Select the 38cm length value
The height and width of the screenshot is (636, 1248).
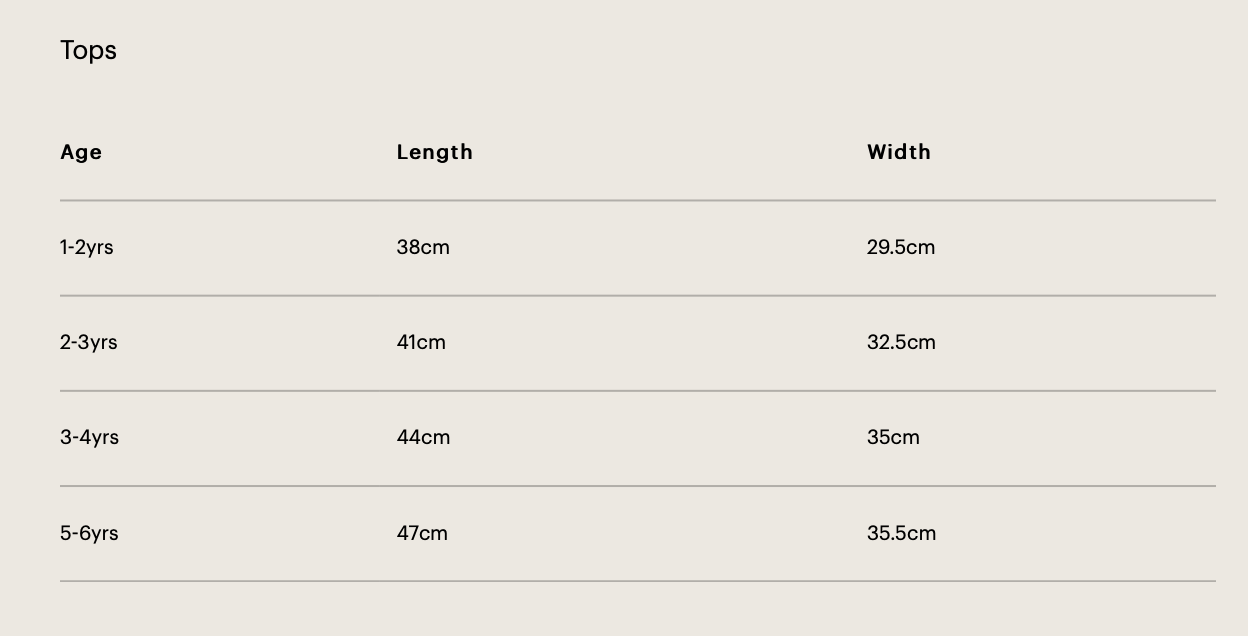(x=423, y=247)
